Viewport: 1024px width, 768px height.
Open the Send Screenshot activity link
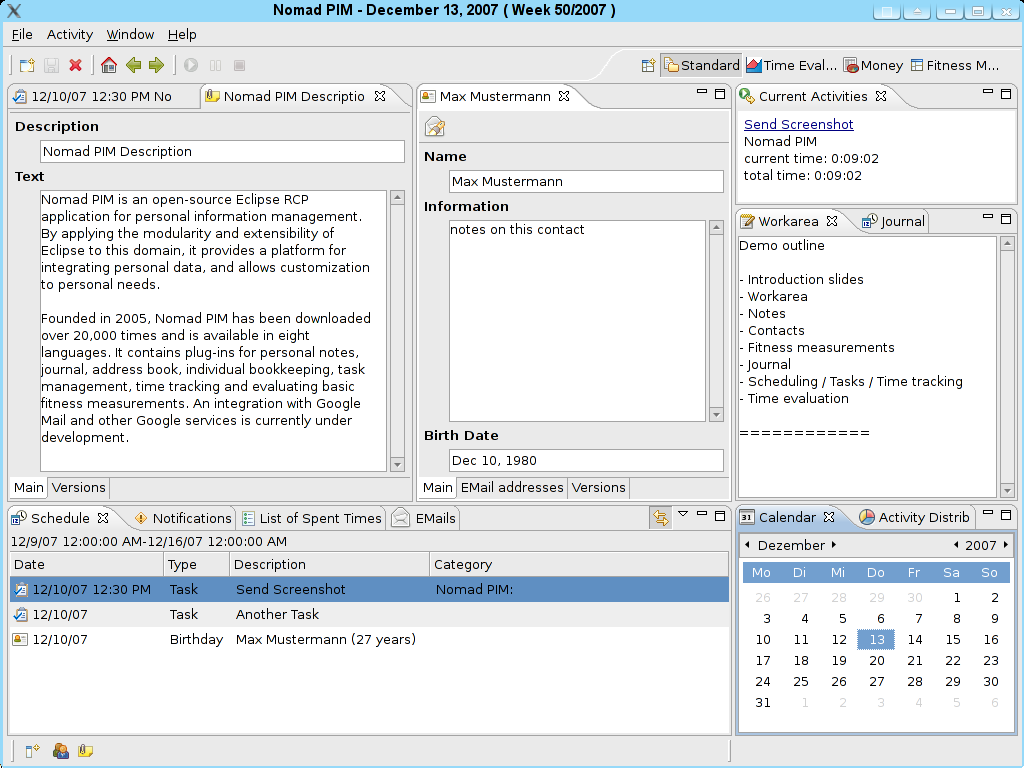coord(798,124)
